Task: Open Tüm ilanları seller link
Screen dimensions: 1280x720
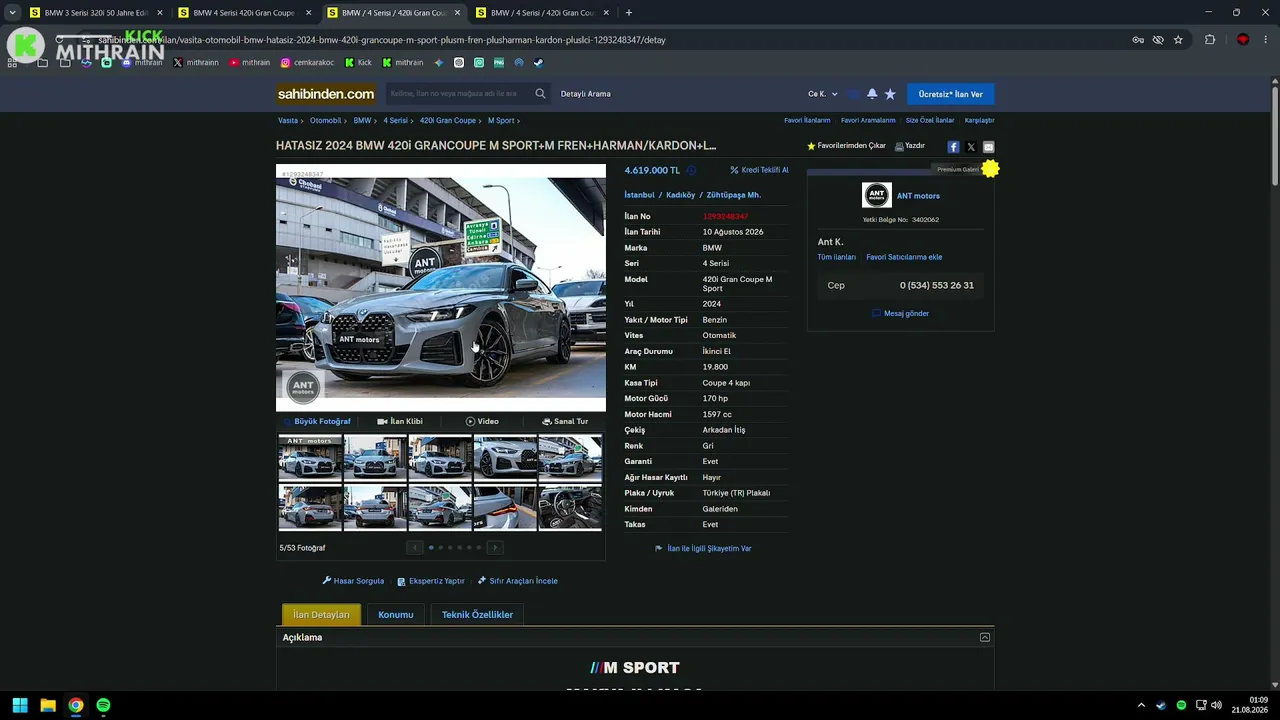Action: pyautogui.click(x=837, y=257)
